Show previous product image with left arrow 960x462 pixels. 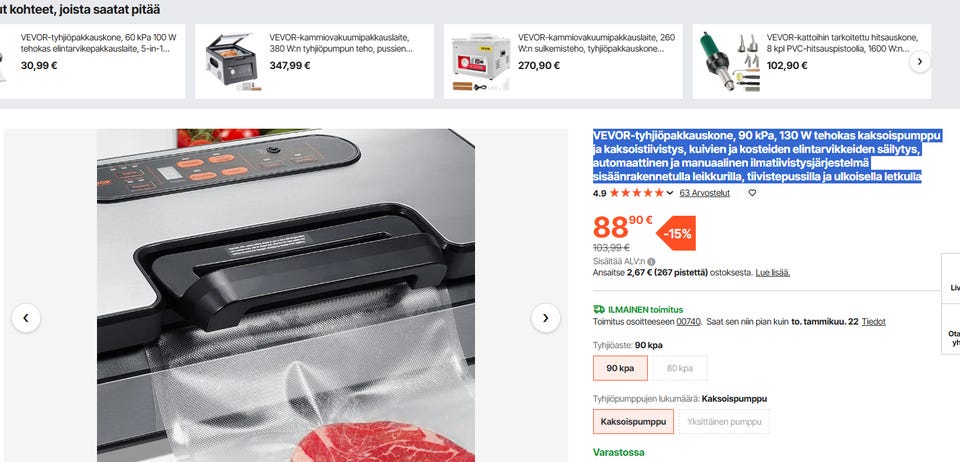(x=26, y=318)
